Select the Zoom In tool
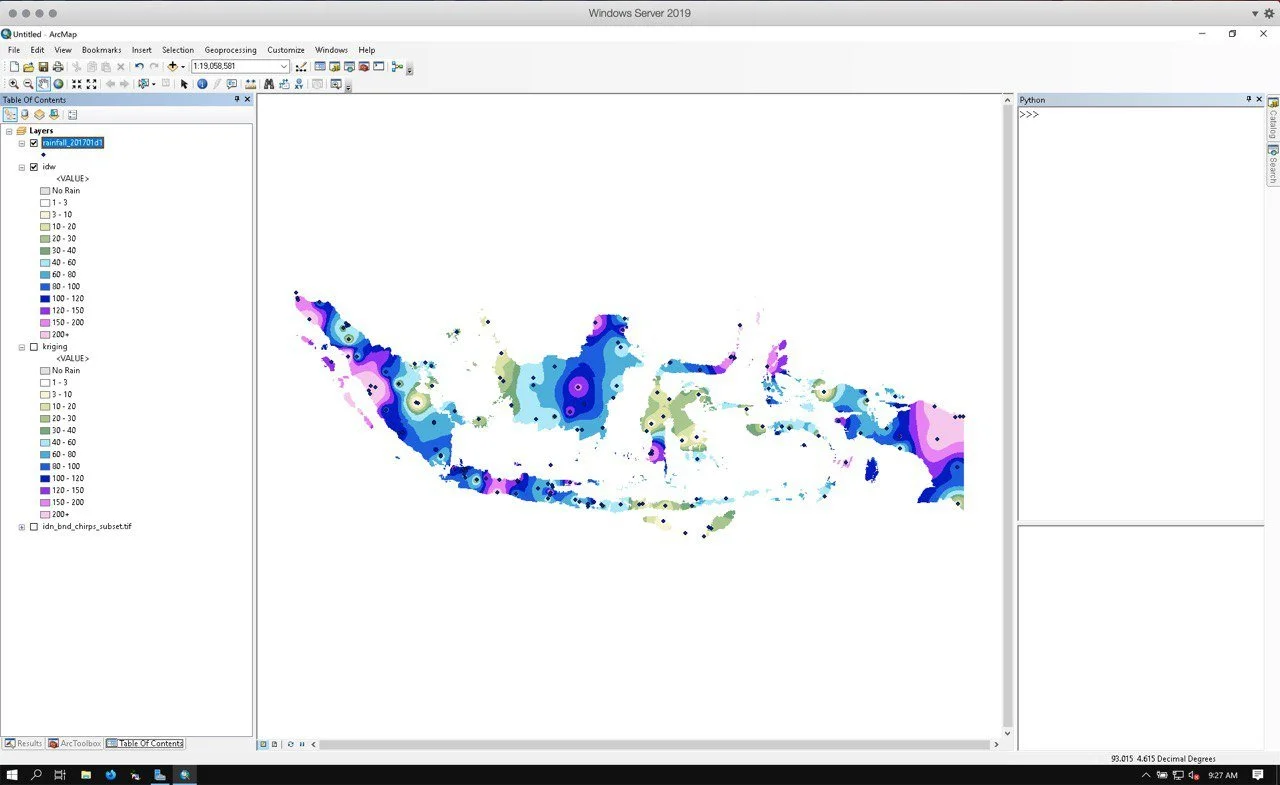Viewport: 1280px width, 785px height. click(13, 84)
